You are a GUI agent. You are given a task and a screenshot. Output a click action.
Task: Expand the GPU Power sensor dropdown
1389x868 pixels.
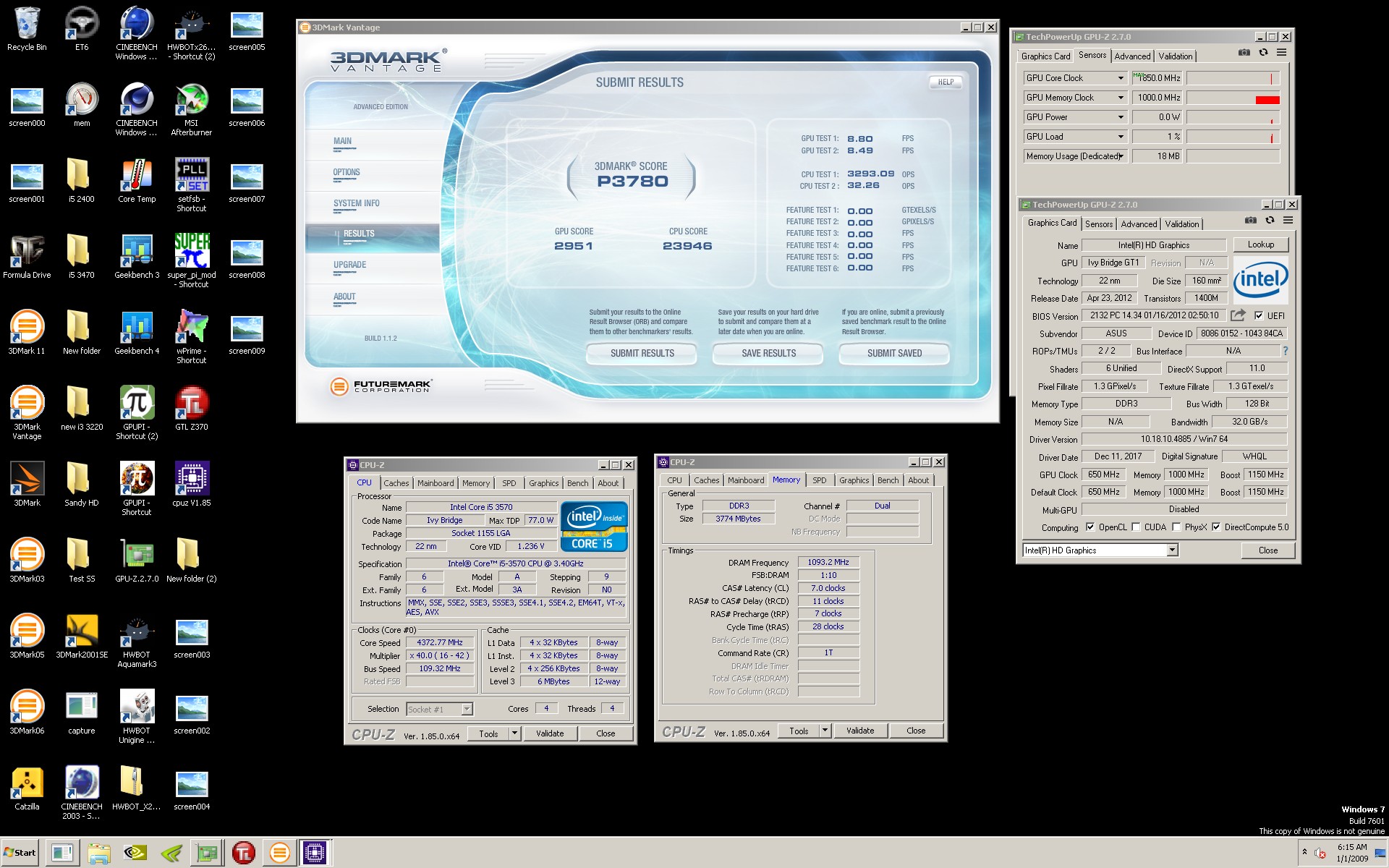click(1121, 117)
